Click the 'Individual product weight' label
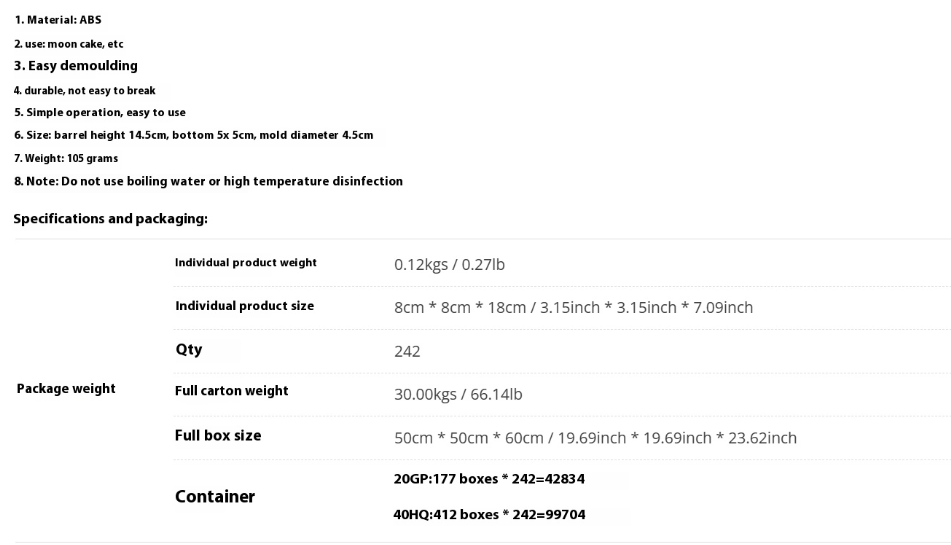 point(246,262)
